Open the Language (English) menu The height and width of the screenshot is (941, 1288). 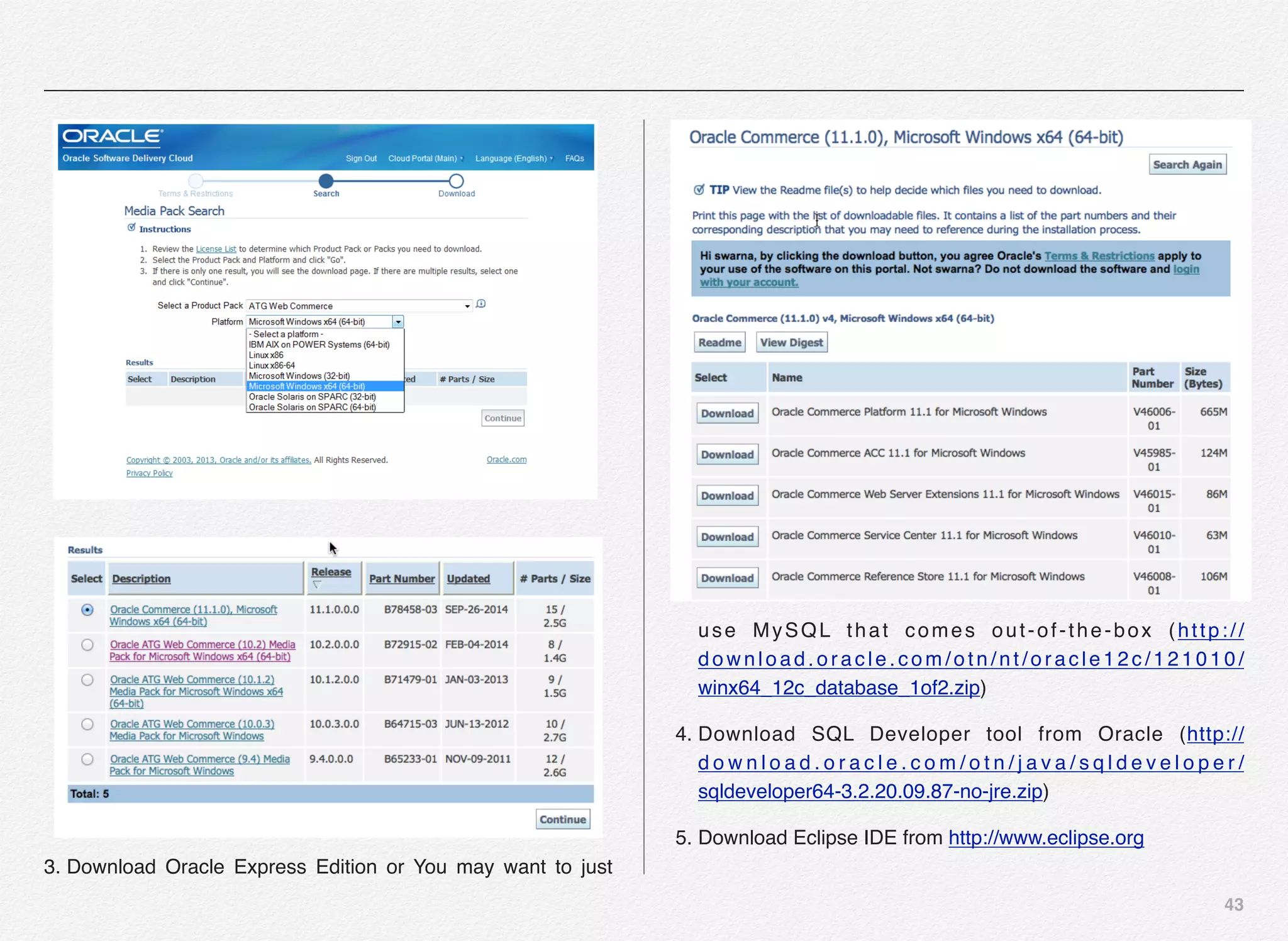click(514, 159)
